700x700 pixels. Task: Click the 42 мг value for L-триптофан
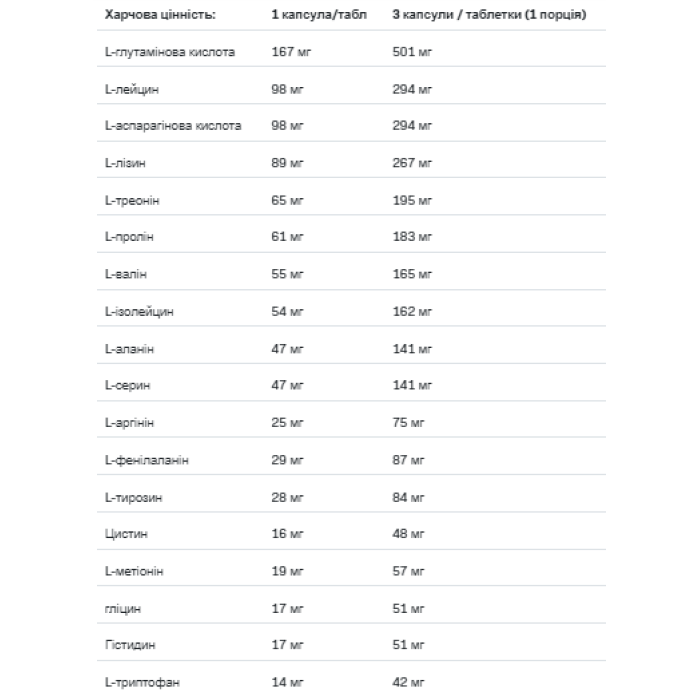pyautogui.click(x=409, y=681)
